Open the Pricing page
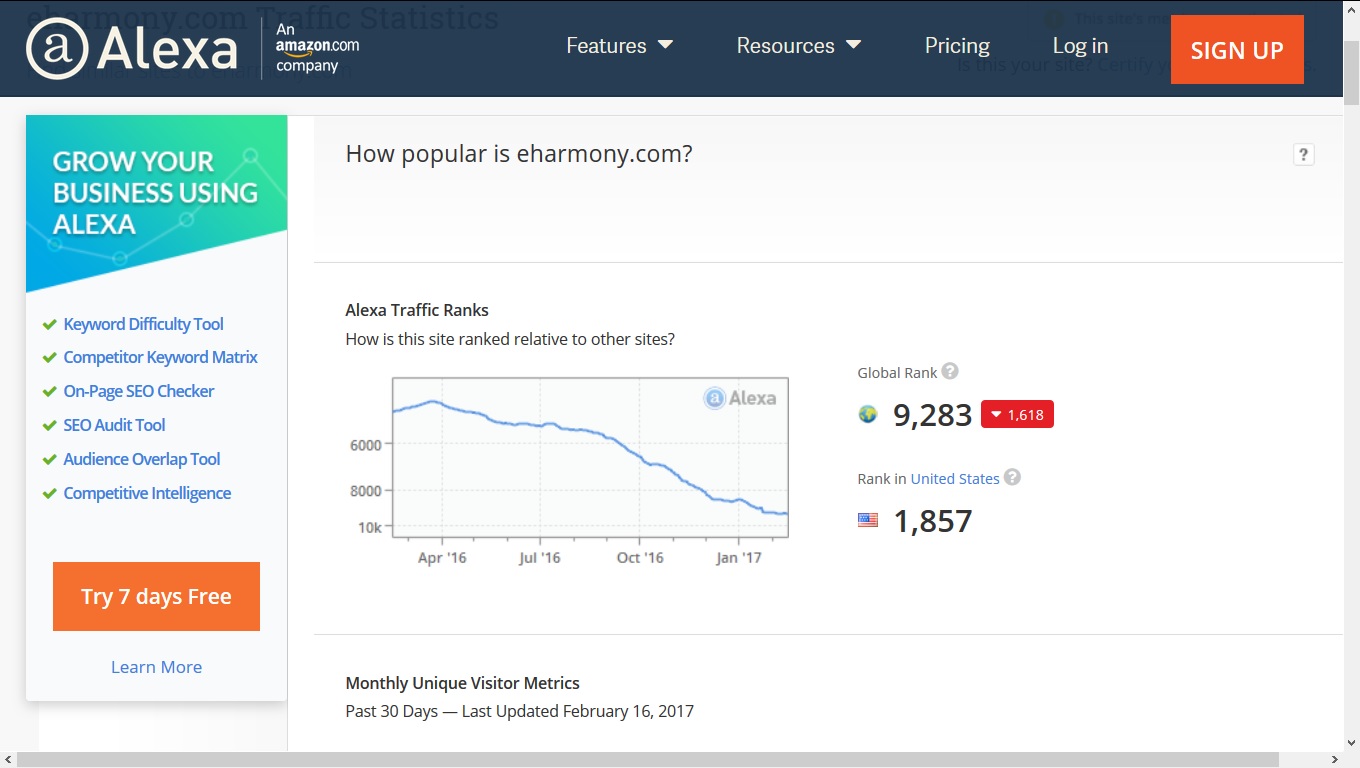 coord(957,46)
